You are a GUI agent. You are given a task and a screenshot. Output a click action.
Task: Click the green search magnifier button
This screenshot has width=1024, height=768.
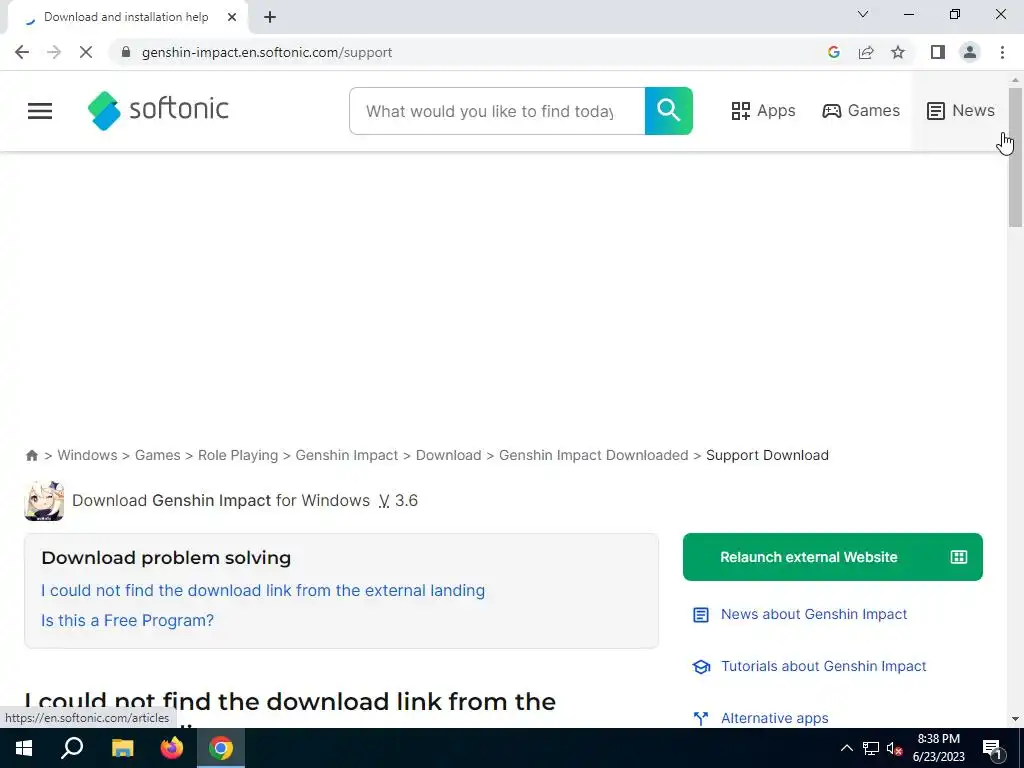click(669, 111)
